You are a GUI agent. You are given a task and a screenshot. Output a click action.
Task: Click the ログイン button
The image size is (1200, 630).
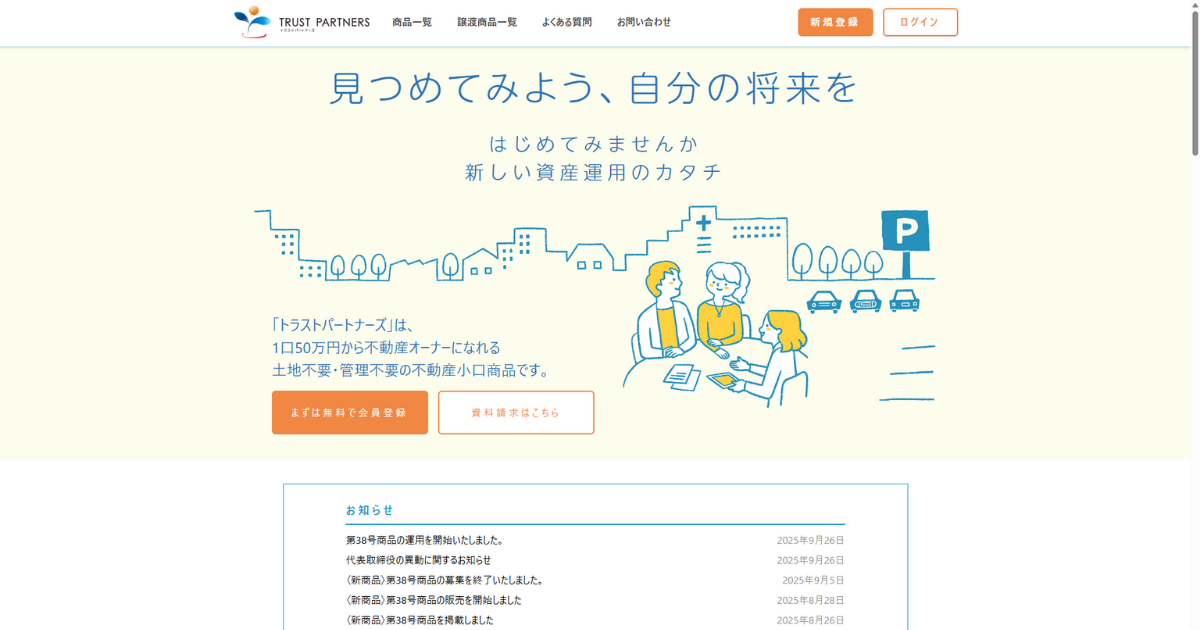point(920,22)
